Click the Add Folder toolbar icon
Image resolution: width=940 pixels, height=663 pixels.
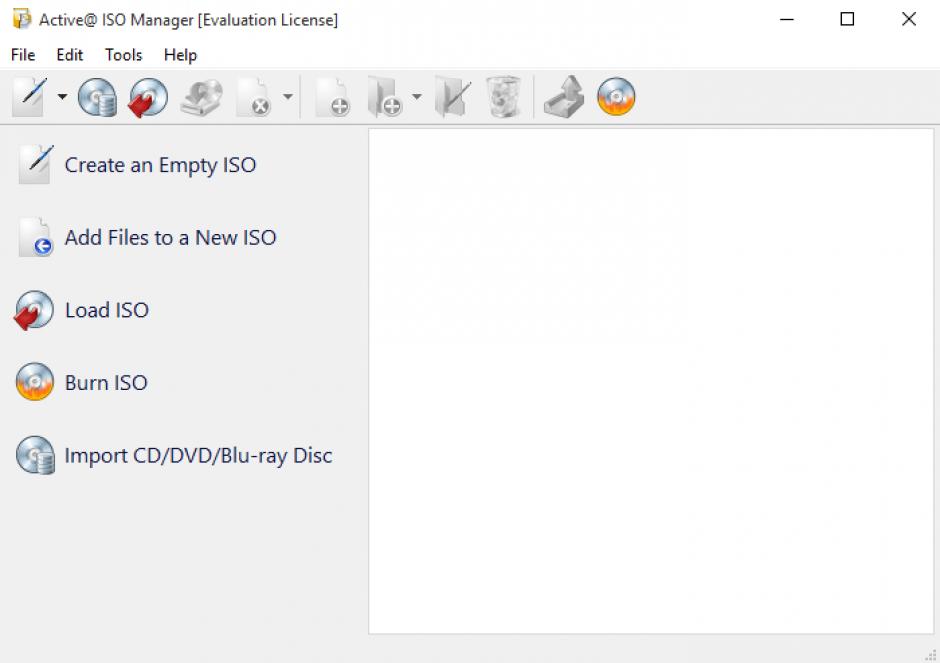click(x=384, y=97)
